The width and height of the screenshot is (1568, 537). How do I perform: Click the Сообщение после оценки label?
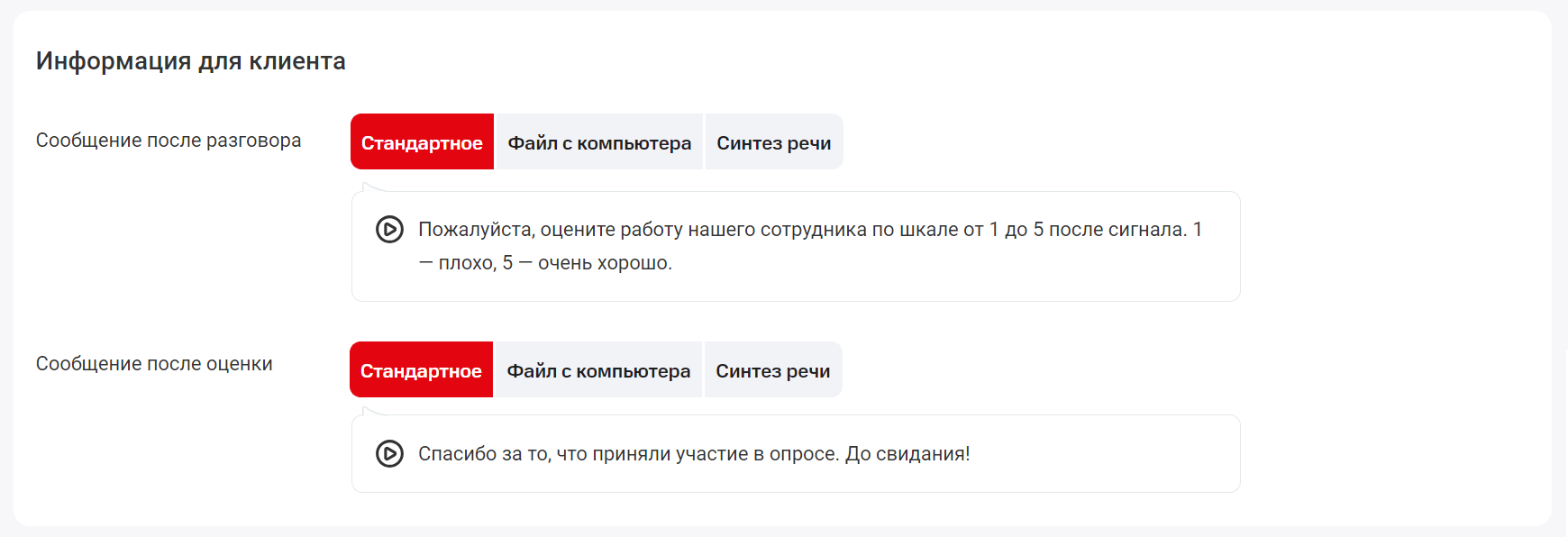tap(154, 364)
